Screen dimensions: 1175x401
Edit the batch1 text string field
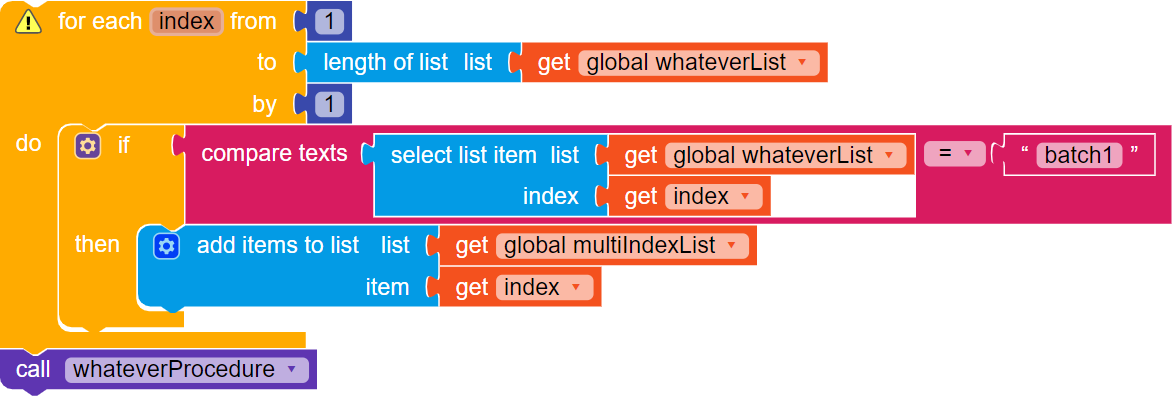(1078, 155)
